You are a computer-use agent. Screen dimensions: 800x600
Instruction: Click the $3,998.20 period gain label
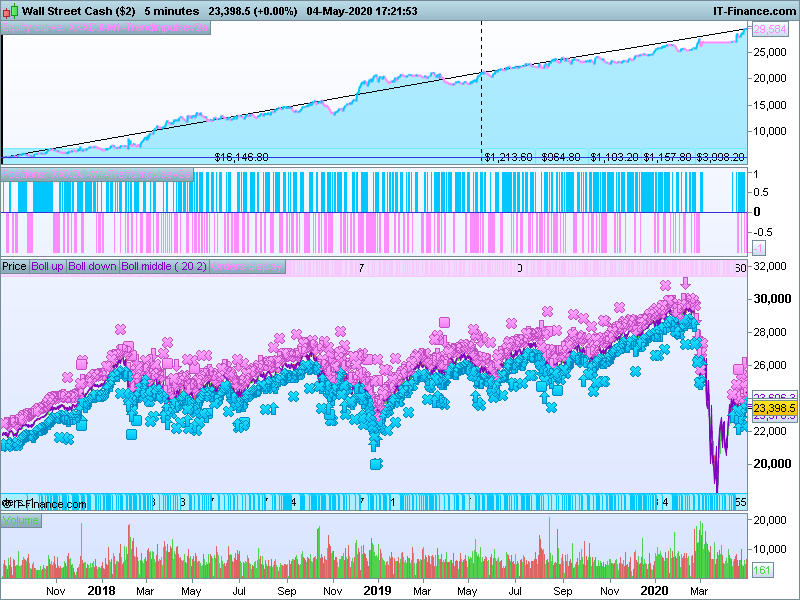(x=720, y=157)
